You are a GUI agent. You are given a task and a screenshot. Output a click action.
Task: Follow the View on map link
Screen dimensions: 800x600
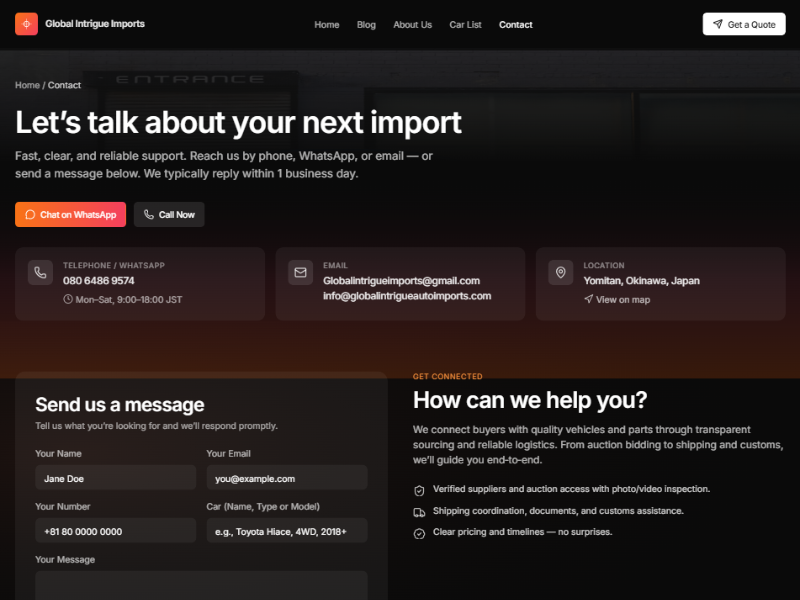618,299
